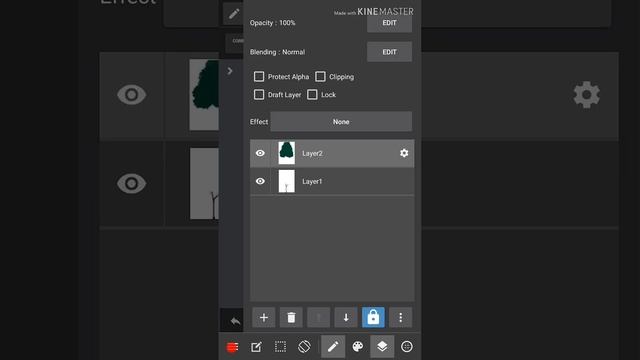Click the EDIT button for Blending
Screen dimensions: 640x360
[x=389, y=52]
